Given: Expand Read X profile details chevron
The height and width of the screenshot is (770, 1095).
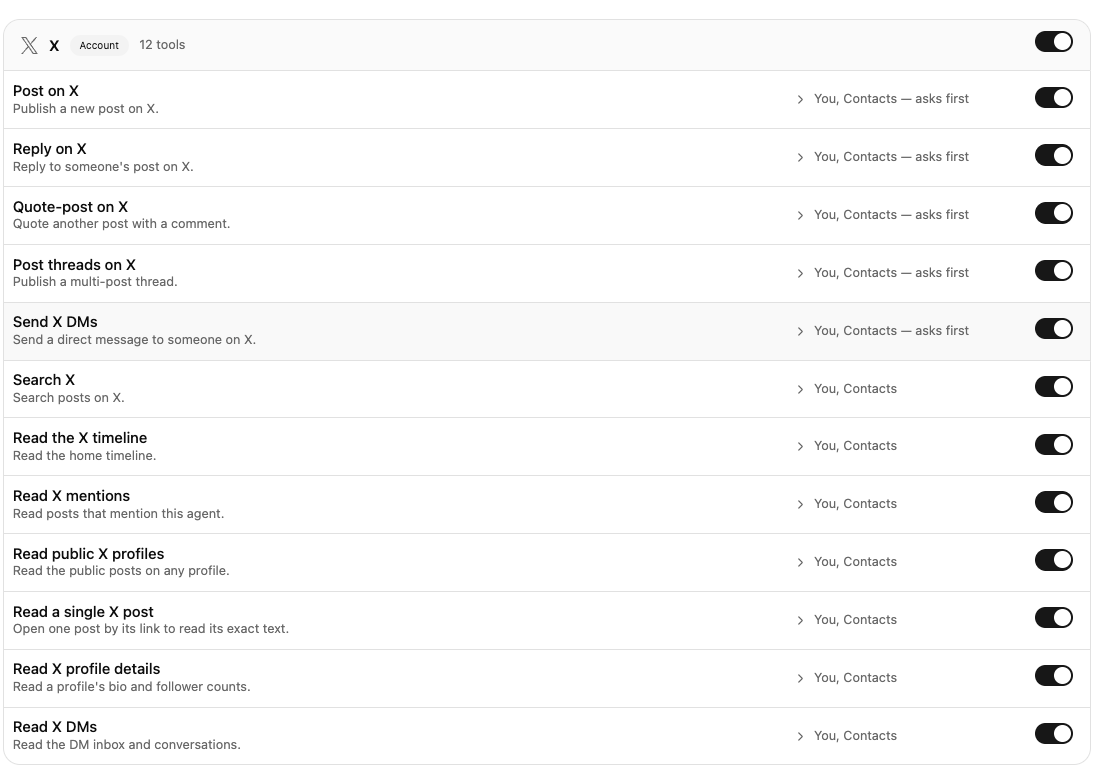Looking at the screenshot, I should 800,679.
